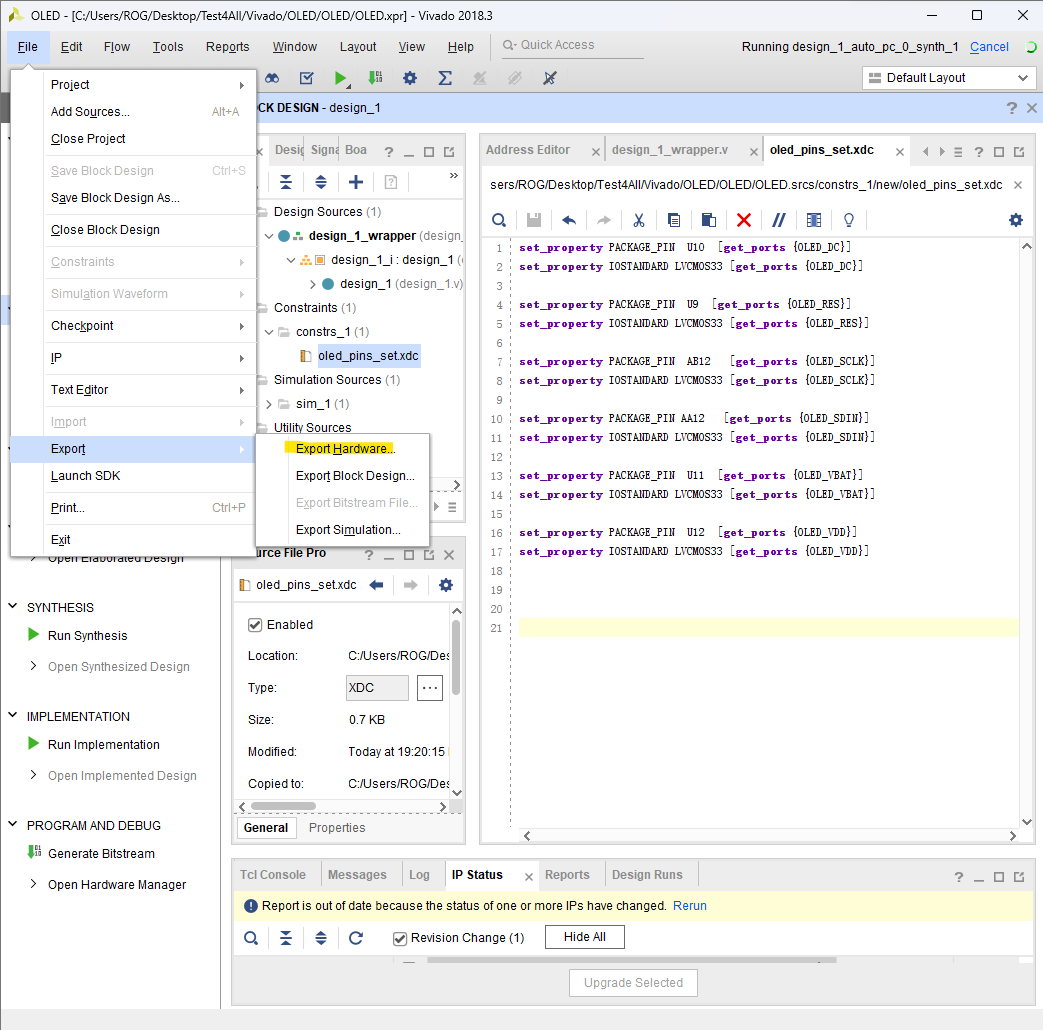Image resolution: width=1043 pixels, height=1030 pixels.
Task: Switch to the Tcl Console tab
Action: tap(273, 875)
